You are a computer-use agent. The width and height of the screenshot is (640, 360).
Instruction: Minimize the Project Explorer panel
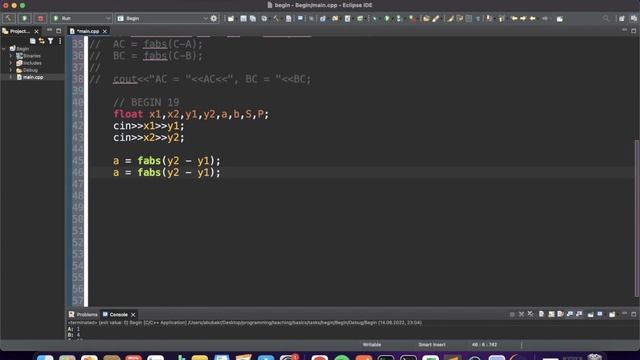tap(49, 31)
